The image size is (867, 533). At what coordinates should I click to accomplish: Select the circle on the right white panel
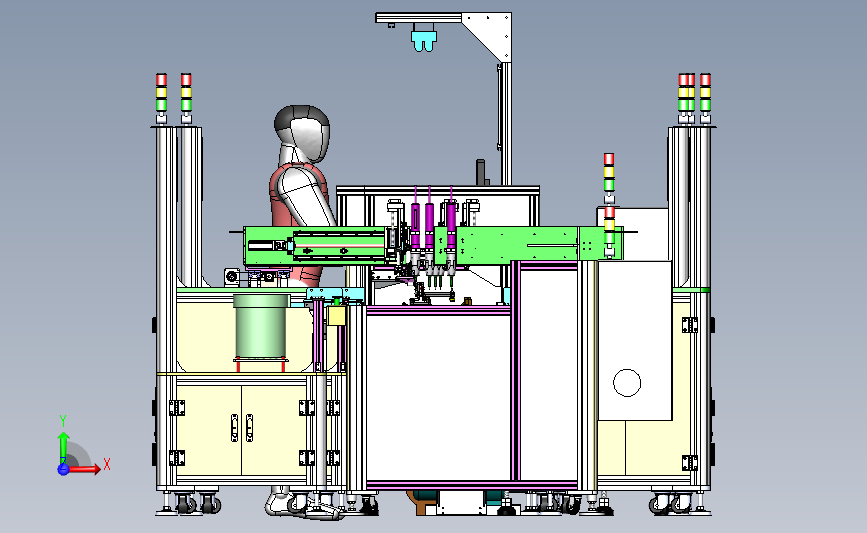(627, 383)
